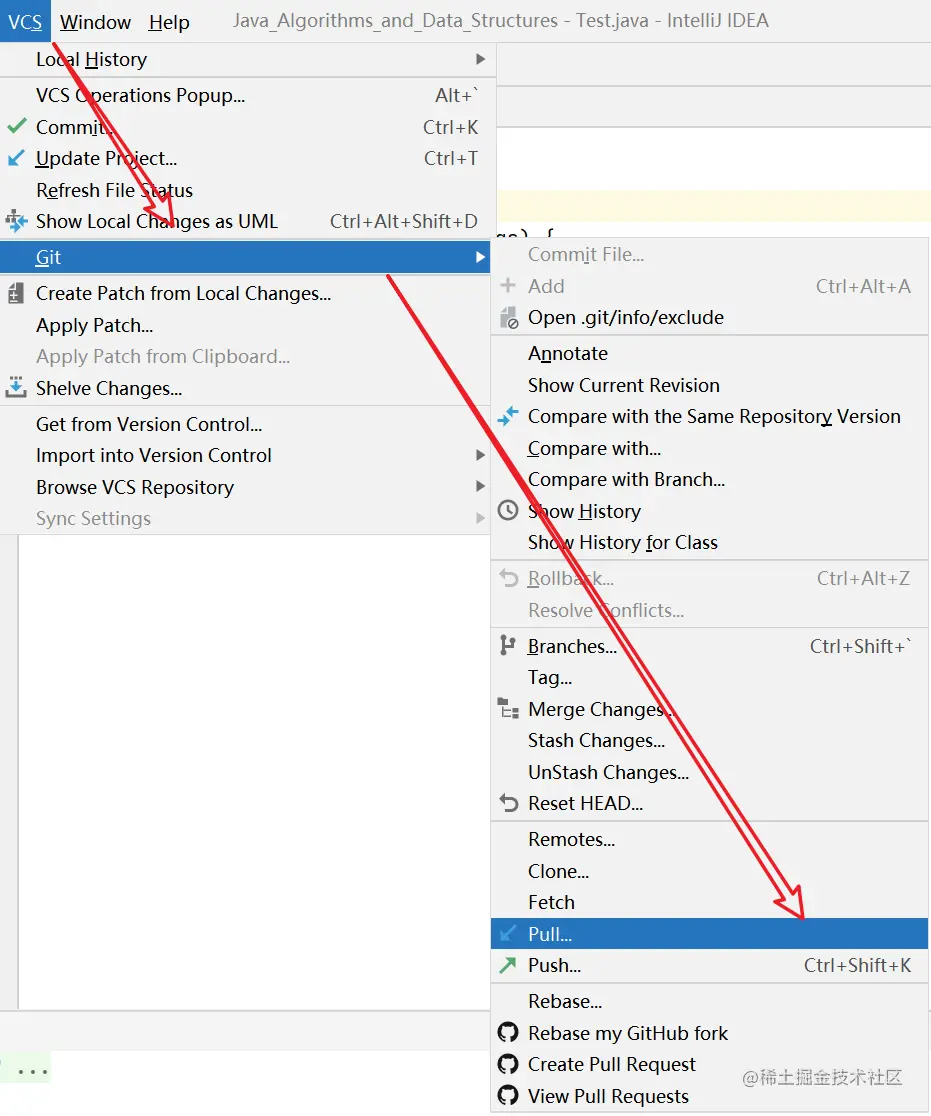931x1116 pixels.
Task: Click the green arrow icon beside Push
Action: [x=507, y=965]
